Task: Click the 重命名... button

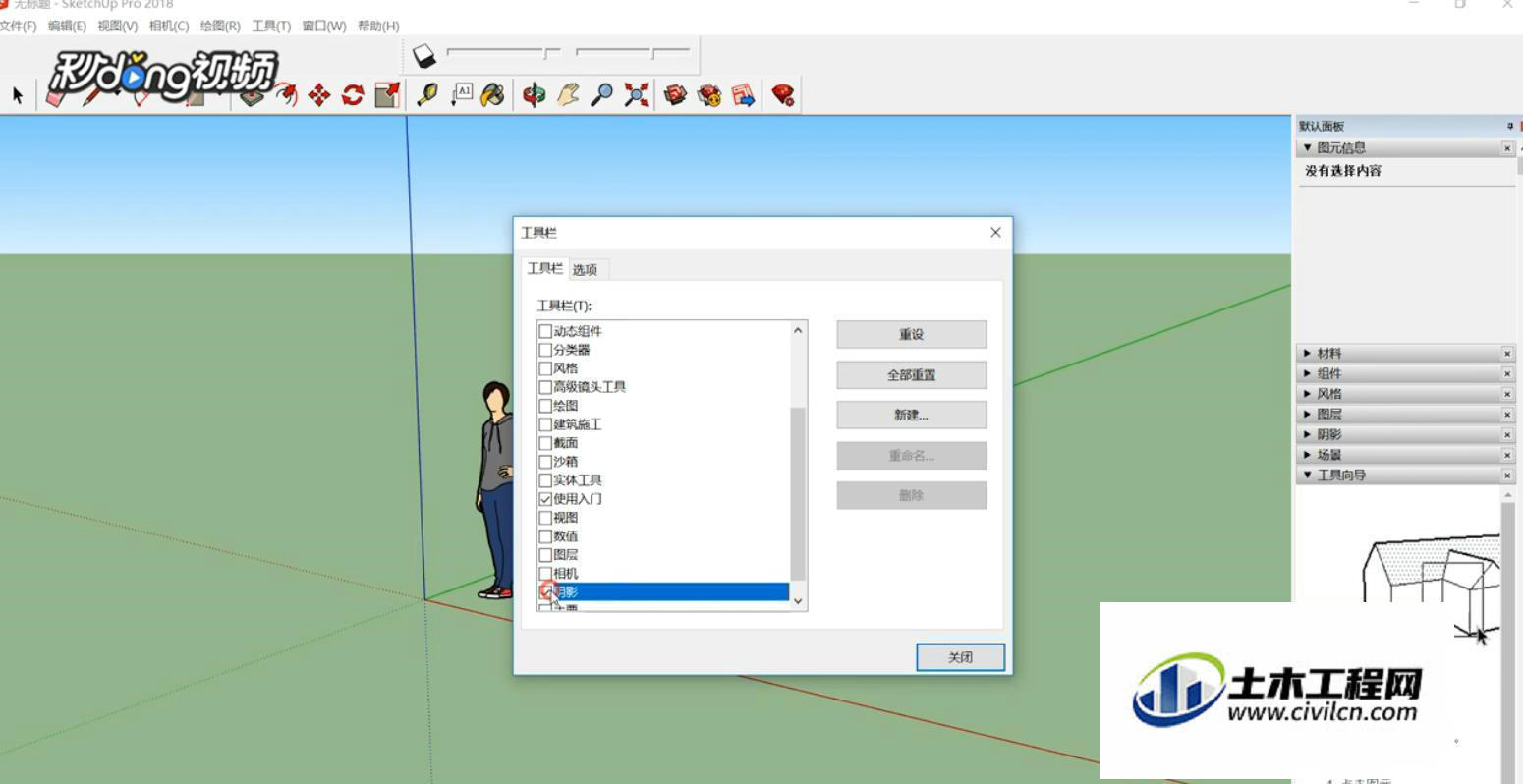Action: [912, 455]
